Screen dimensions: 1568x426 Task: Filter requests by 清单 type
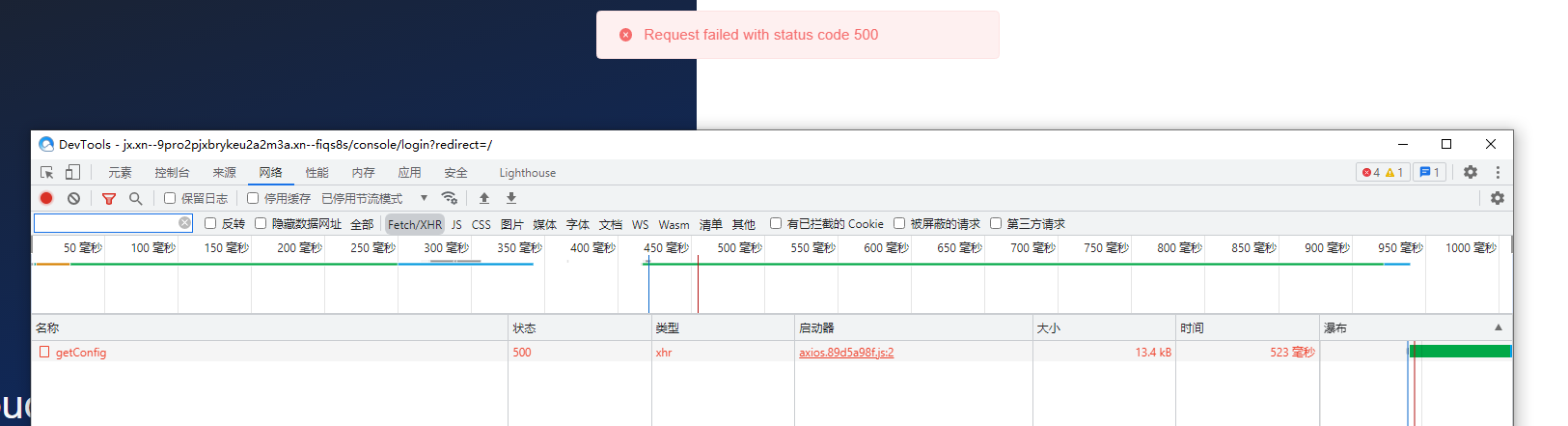pos(711,224)
